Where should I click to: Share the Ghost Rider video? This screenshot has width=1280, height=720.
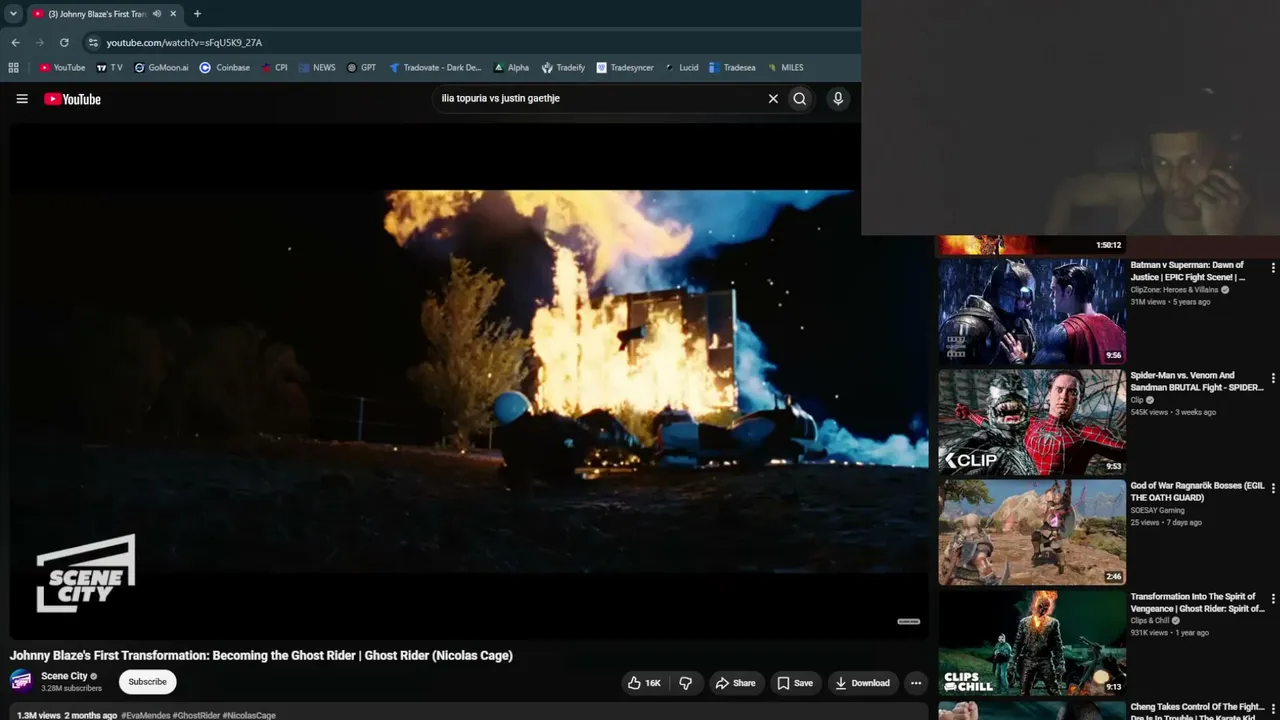[735, 683]
